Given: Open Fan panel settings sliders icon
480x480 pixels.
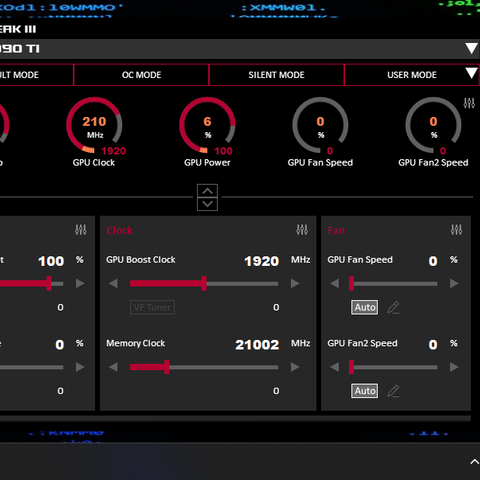Looking at the screenshot, I should [456, 230].
